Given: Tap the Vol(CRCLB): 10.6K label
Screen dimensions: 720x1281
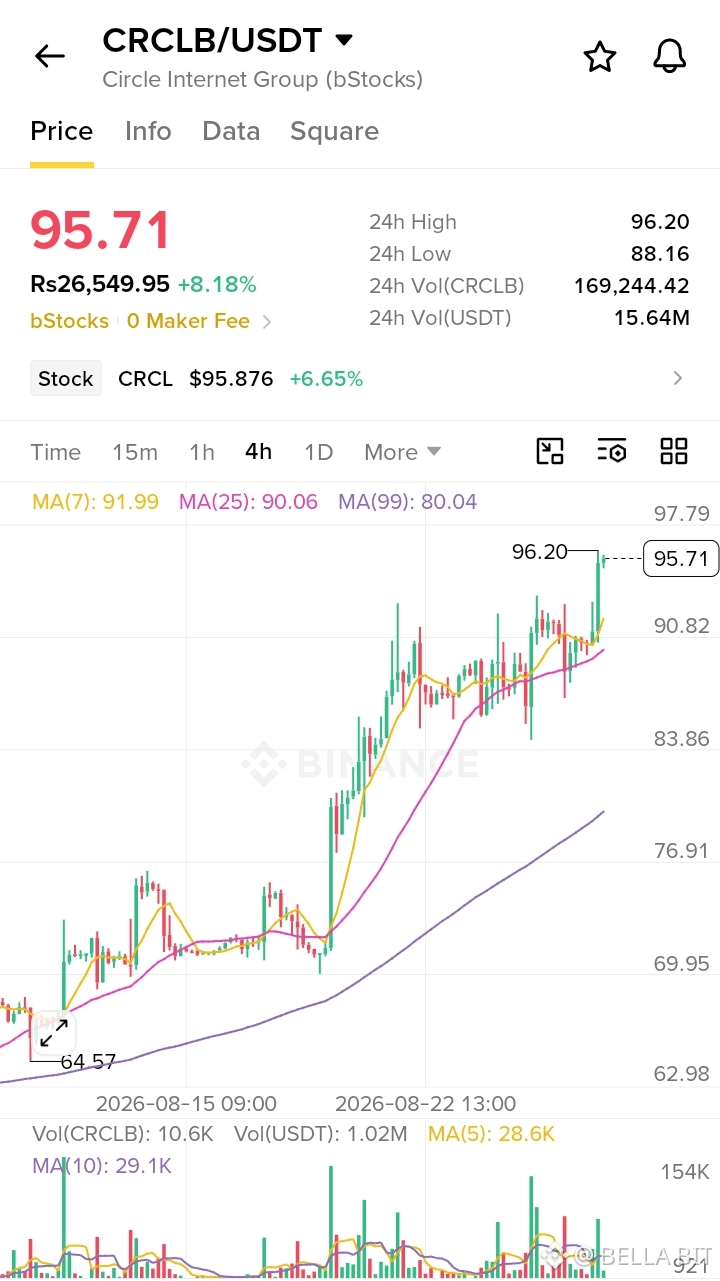Looking at the screenshot, I should 123,1134.
